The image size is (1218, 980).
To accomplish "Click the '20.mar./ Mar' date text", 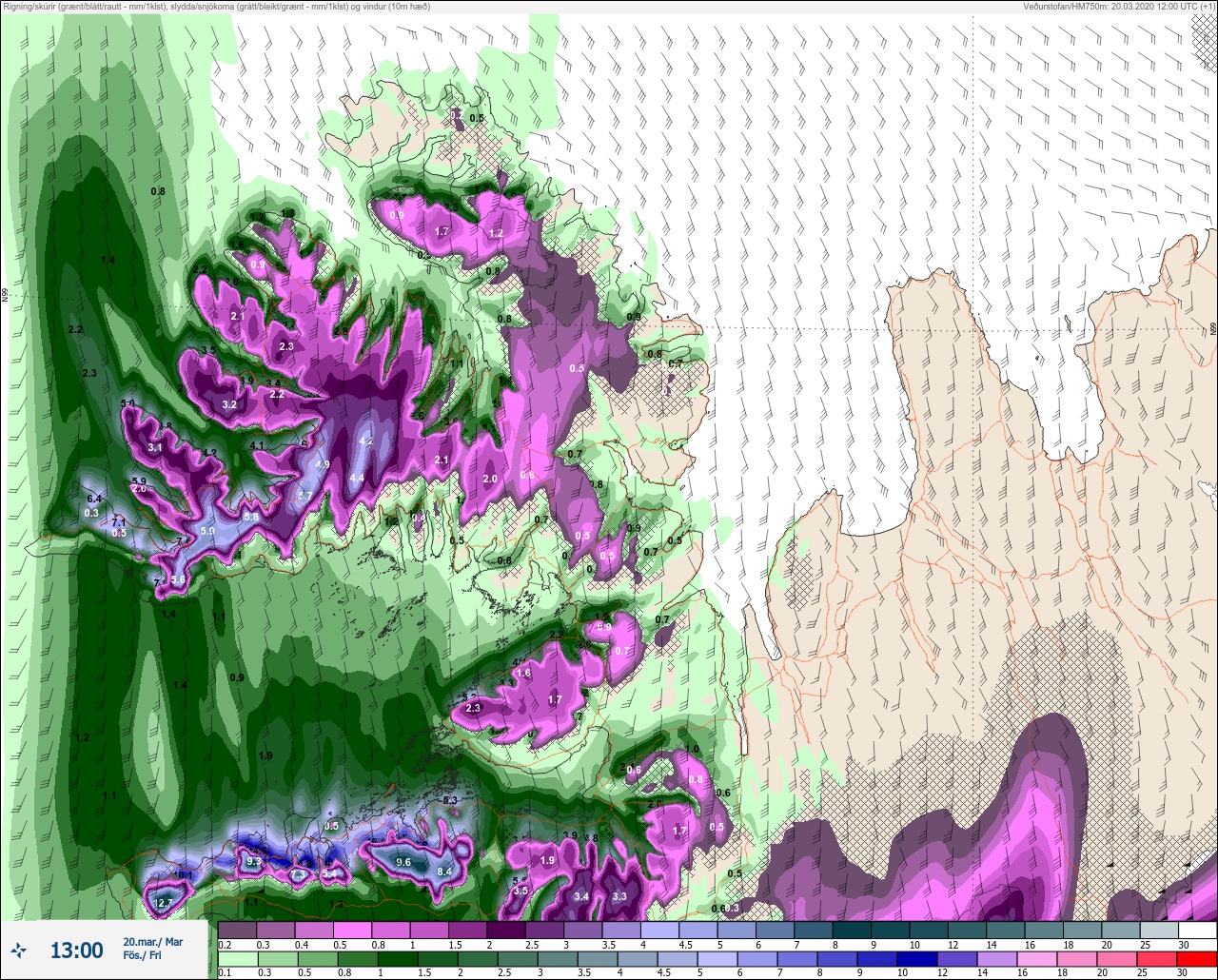I will tap(152, 942).
